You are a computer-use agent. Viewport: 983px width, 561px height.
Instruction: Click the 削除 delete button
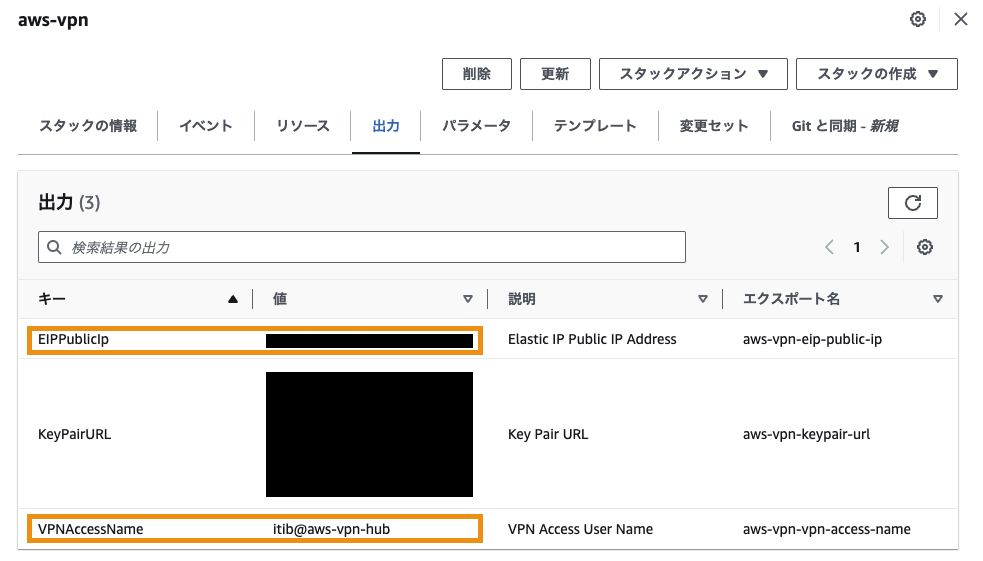(x=476, y=74)
